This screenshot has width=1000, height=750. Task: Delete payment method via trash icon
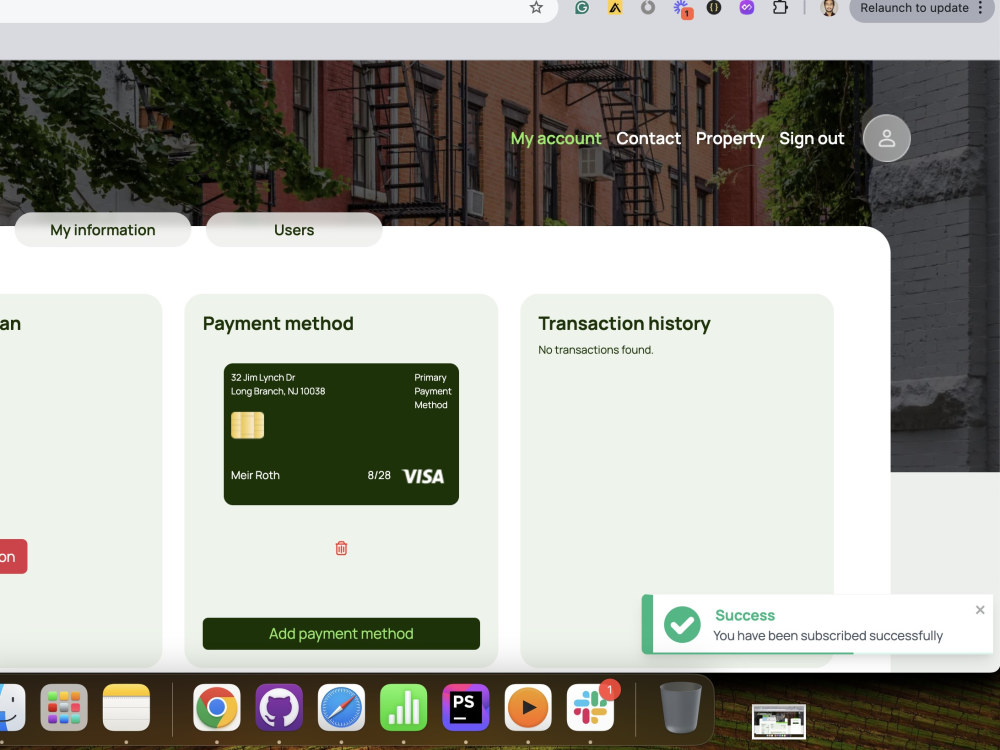[x=341, y=548]
